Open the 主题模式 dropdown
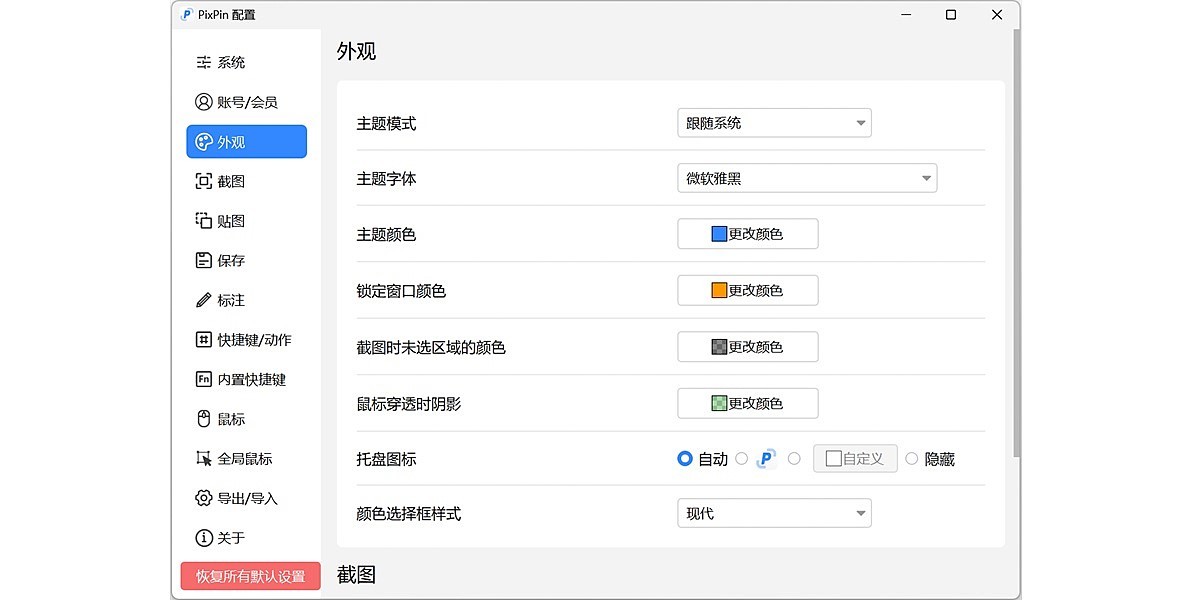This screenshot has width=1200, height=600. 774,122
